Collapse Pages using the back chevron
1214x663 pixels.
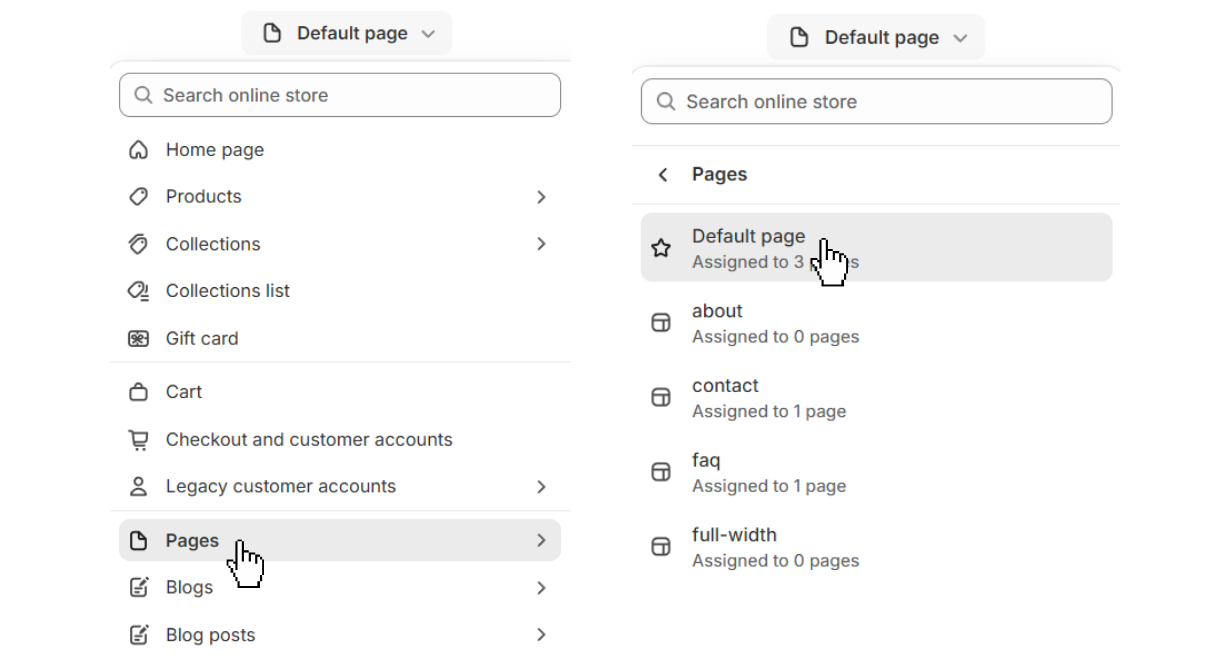(x=662, y=174)
